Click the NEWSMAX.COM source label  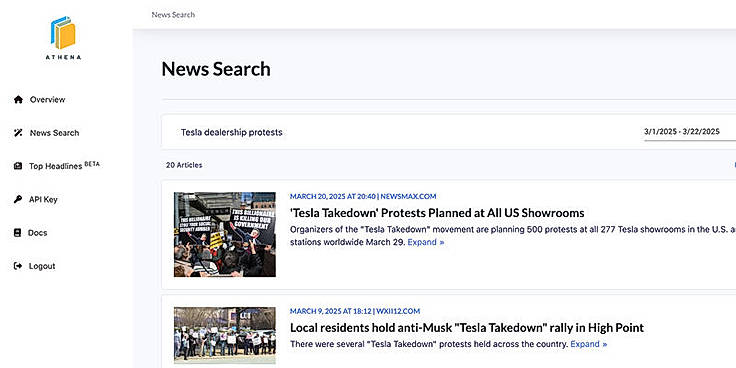(408, 196)
